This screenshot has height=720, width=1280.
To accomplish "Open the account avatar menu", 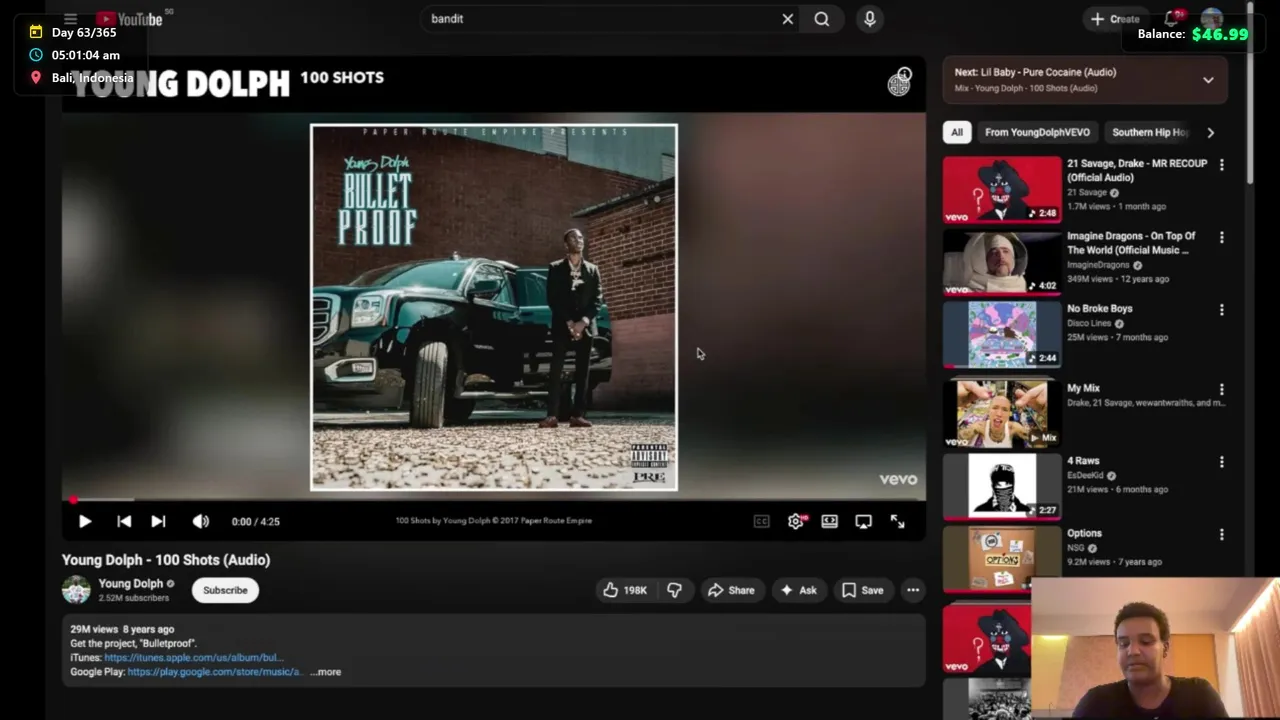I will 1212,18.
